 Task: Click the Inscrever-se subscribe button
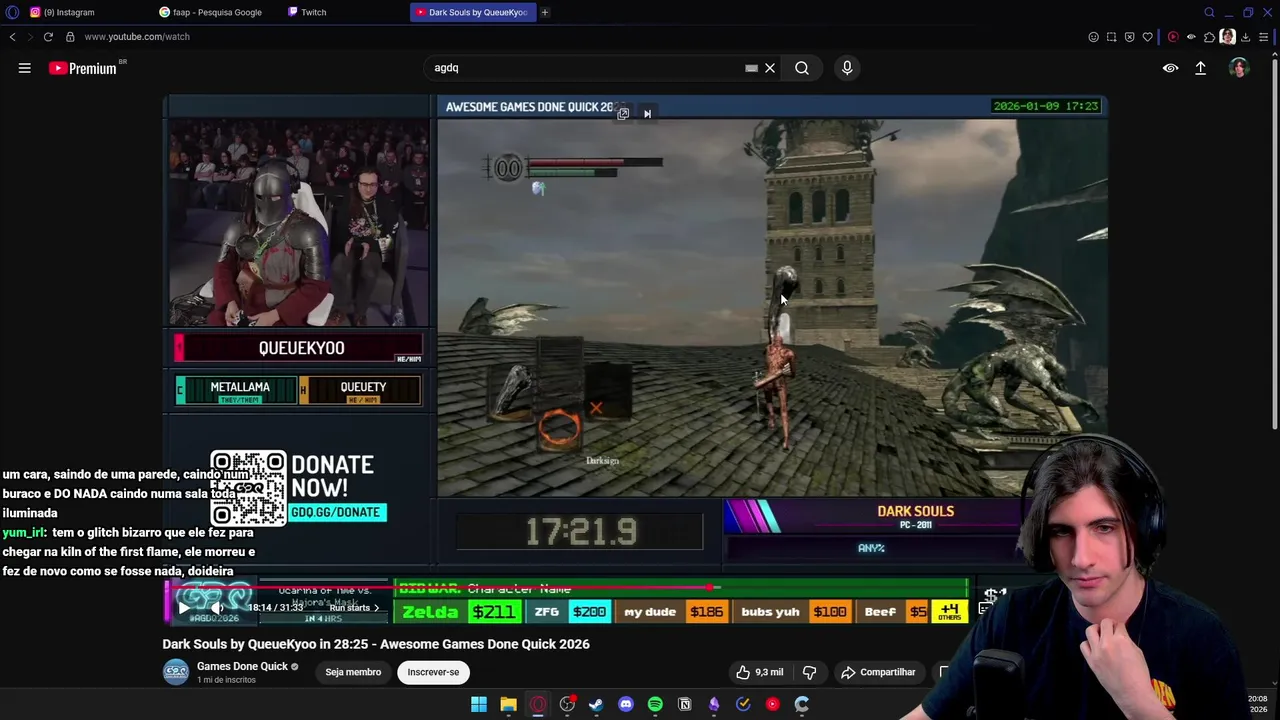click(x=433, y=672)
